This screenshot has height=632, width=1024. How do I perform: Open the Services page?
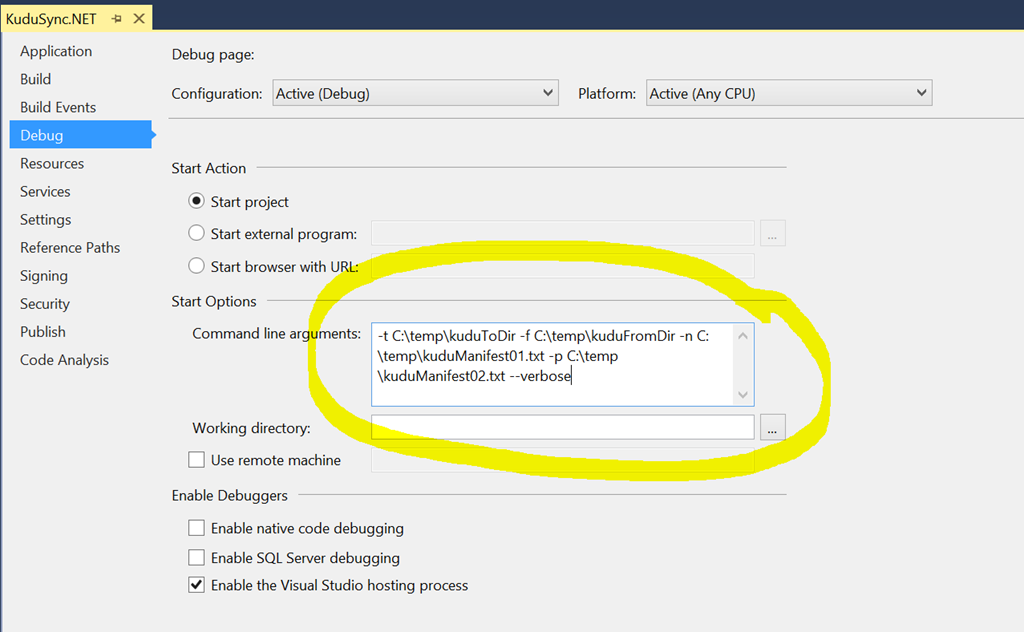click(x=45, y=191)
